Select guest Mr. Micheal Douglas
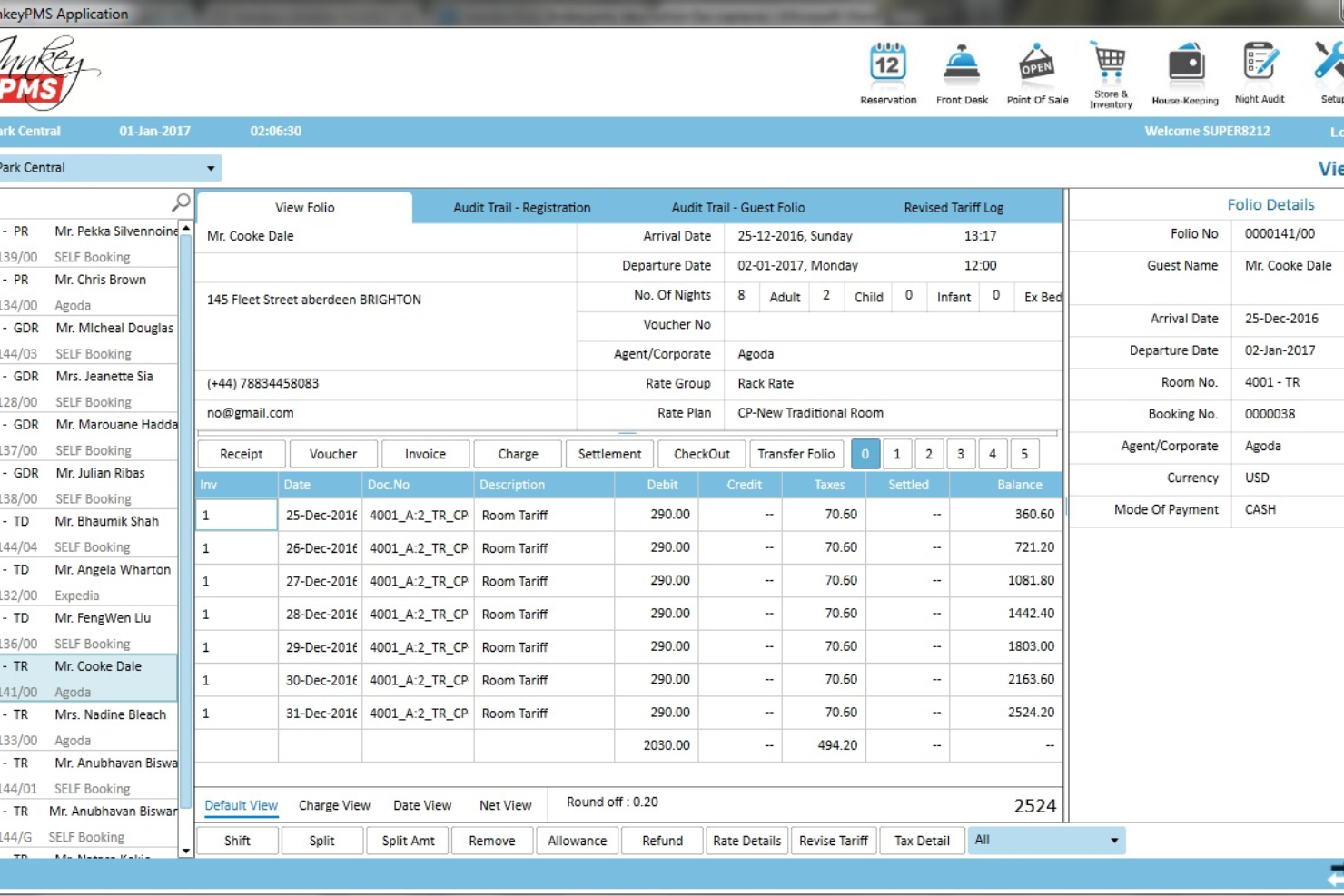Image resolution: width=1344 pixels, height=896 pixels. 88,340
